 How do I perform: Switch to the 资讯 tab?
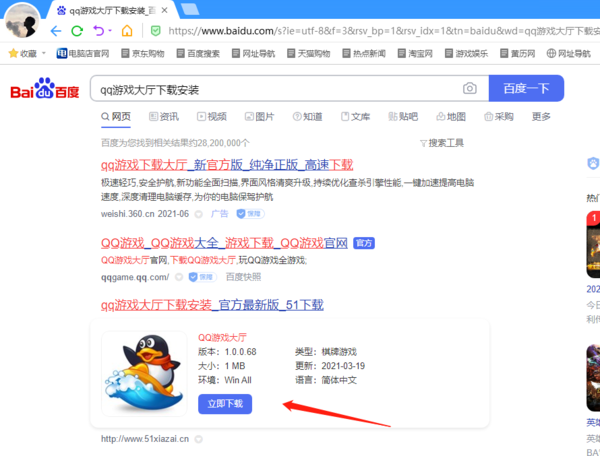(164, 116)
